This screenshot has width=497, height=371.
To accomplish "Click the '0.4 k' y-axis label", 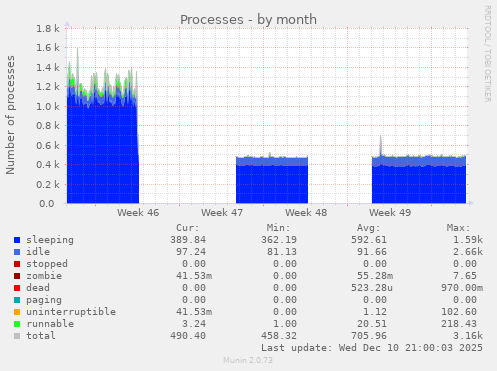I will pyautogui.click(x=48, y=165).
